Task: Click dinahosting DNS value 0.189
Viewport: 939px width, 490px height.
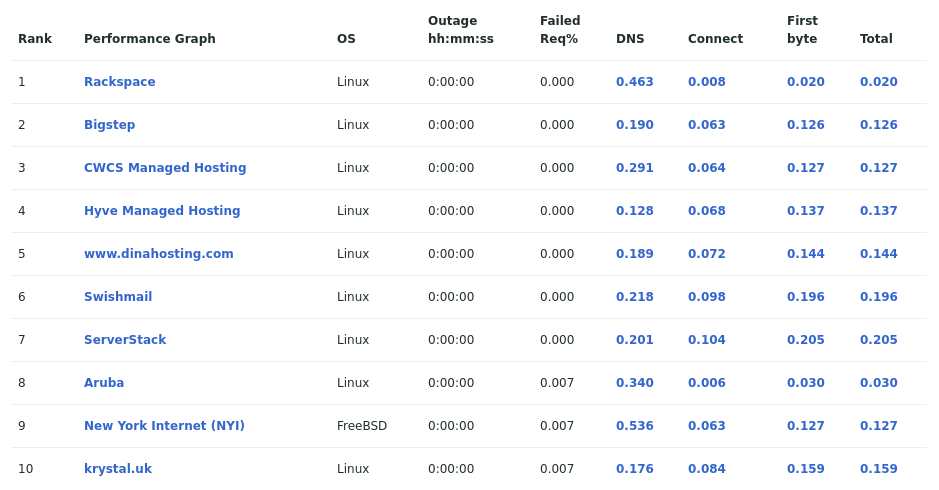Action: [635, 254]
